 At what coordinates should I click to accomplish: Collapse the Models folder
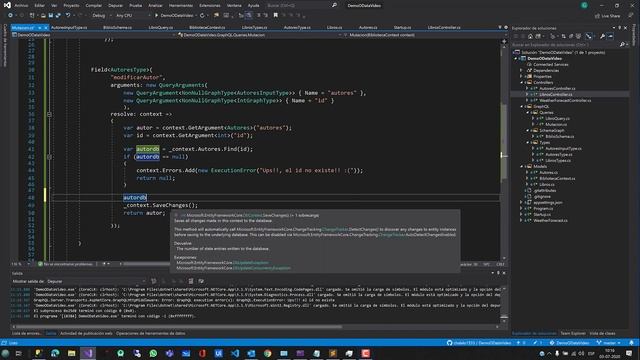(521, 167)
